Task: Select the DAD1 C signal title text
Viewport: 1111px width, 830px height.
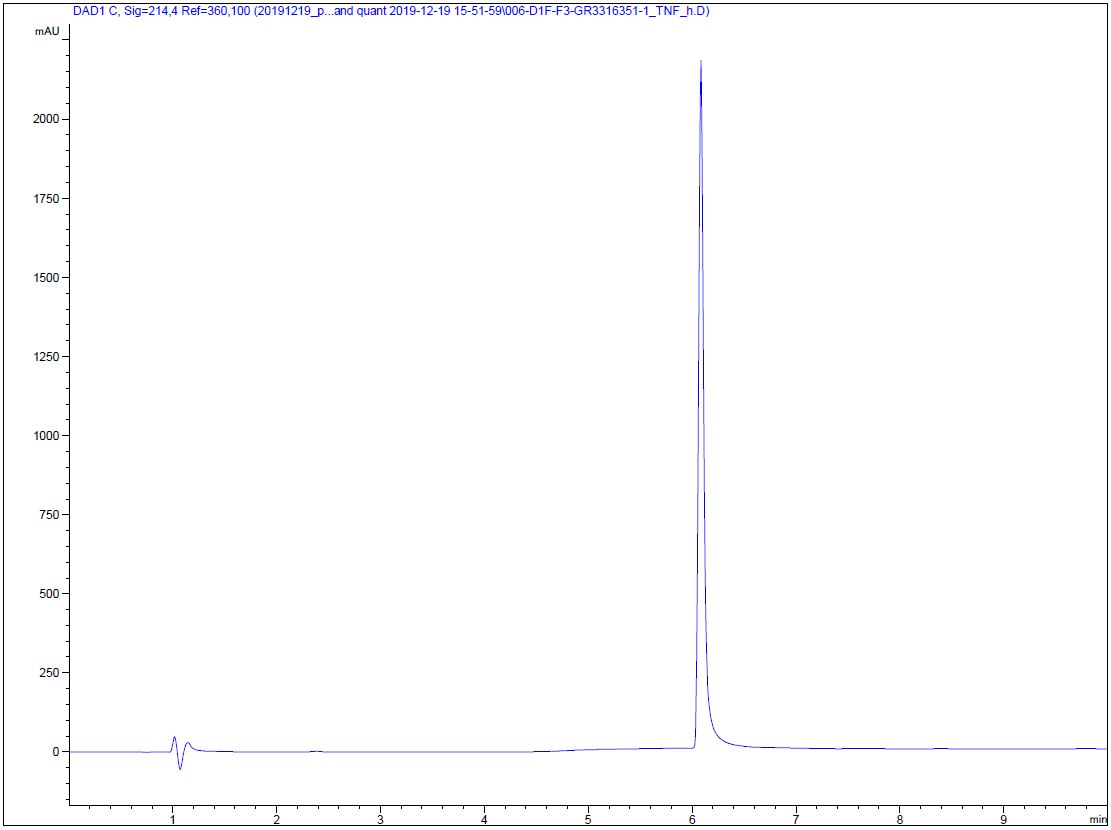Action: (391, 11)
